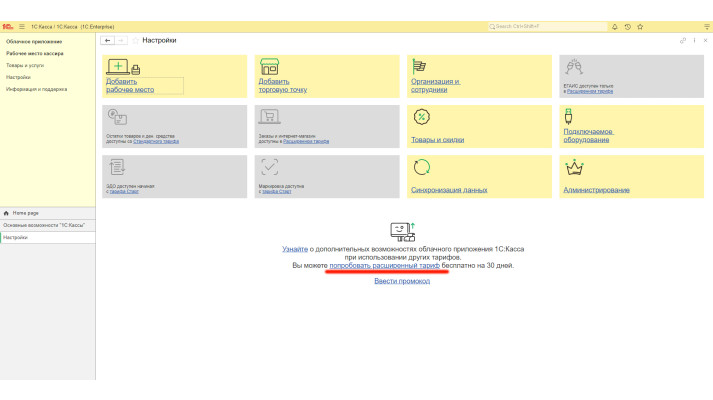Image resolution: width=713 pixels, height=400 pixels.
Task: Open service menu dropdown at top right
Action: point(707,27)
